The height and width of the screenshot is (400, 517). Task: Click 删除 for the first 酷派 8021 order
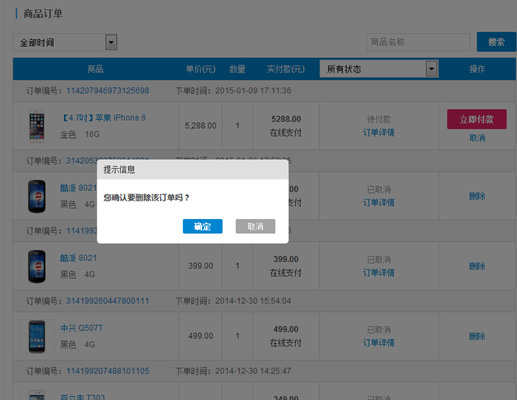(x=477, y=196)
